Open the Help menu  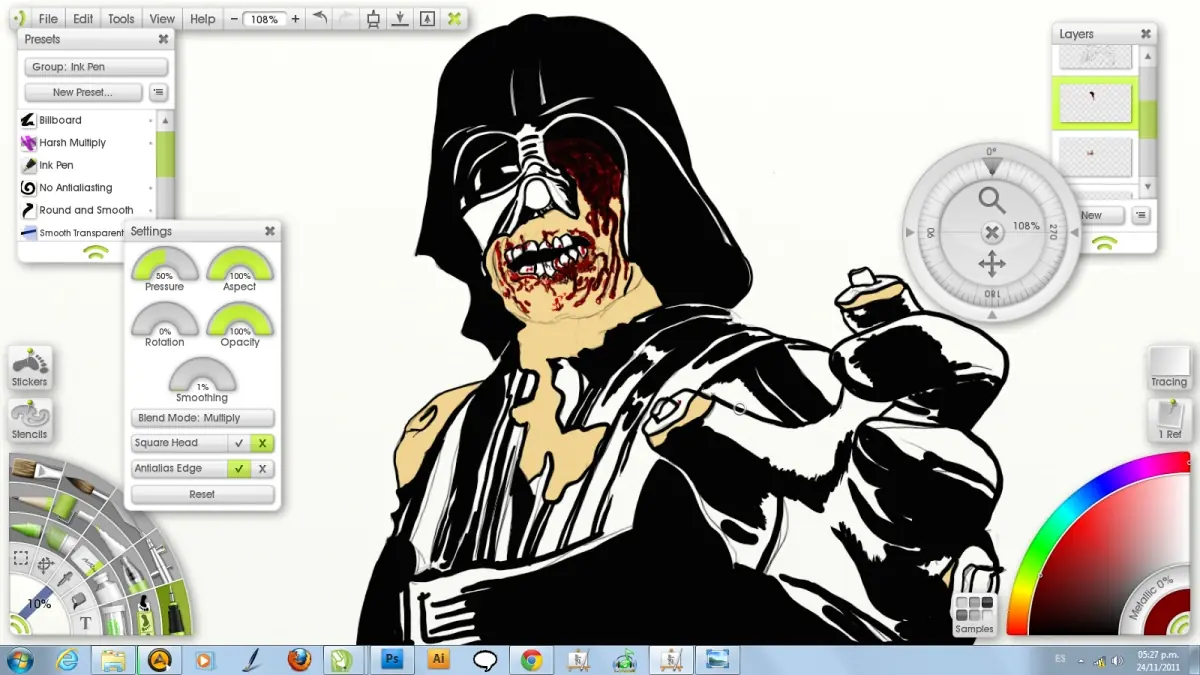[203, 19]
